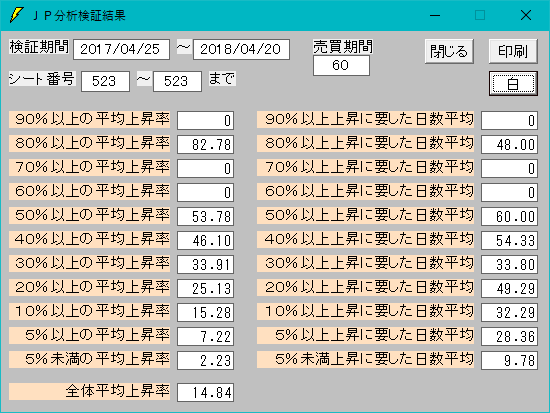Viewport: 550px width, 413px height.
Task: Close the JP分析検証結果 window
Action: [x=526, y=15]
